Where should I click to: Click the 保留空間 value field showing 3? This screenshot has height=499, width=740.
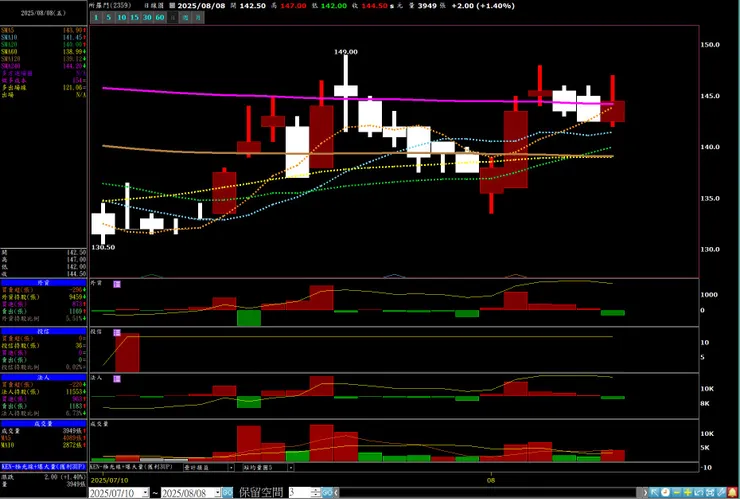300,492
